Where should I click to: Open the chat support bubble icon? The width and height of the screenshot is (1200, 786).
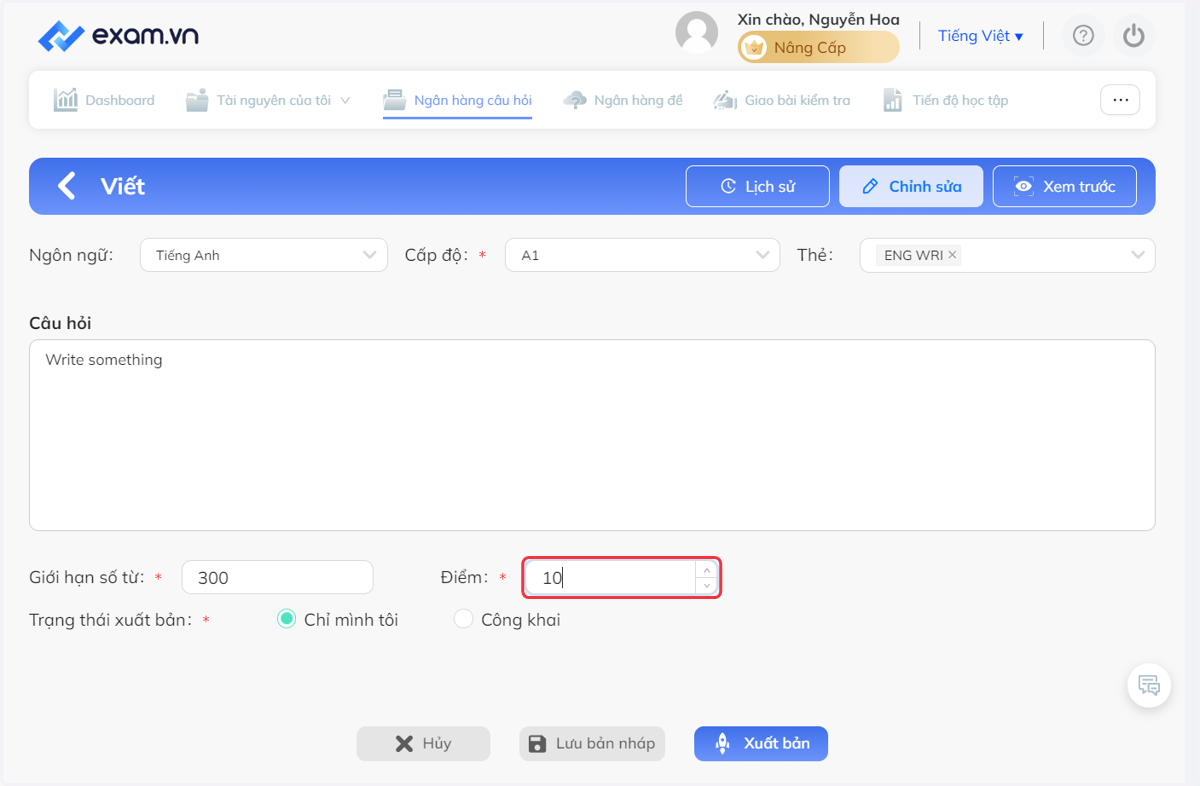point(1149,685)
